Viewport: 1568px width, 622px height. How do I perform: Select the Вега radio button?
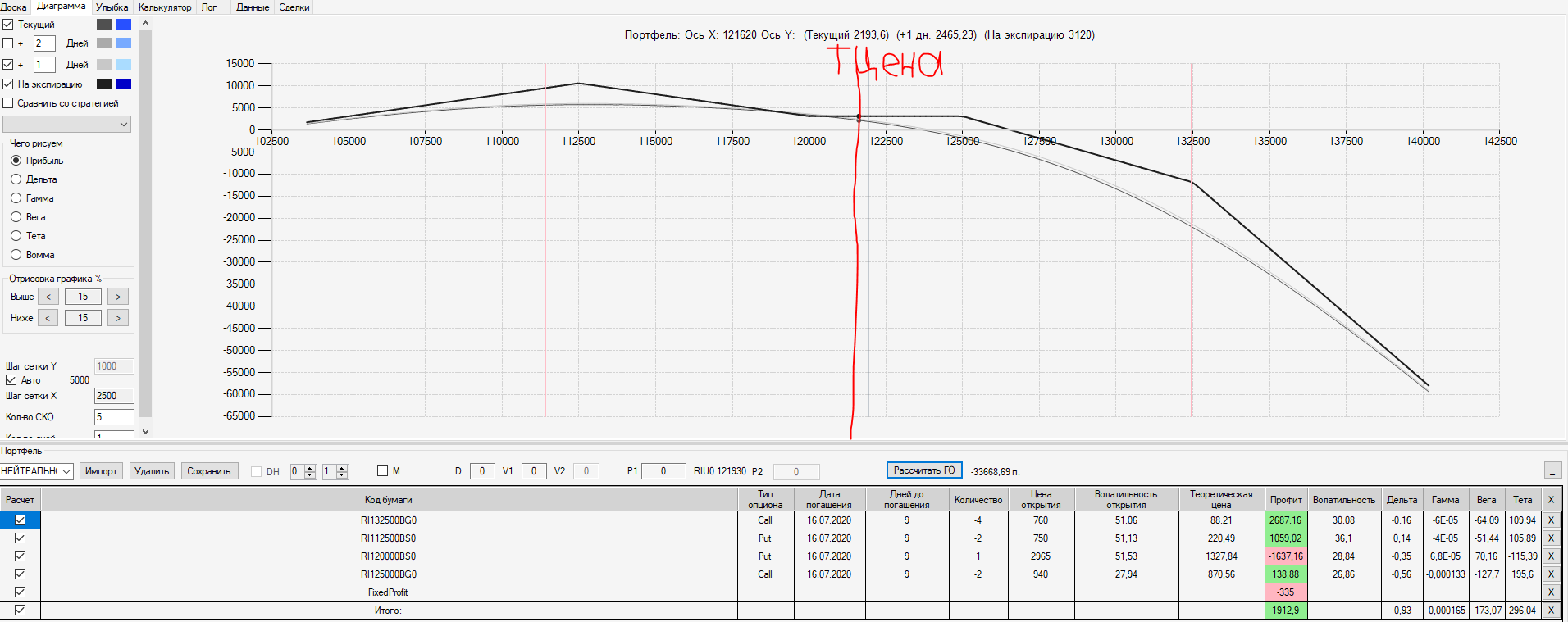[x=16, y=217]
